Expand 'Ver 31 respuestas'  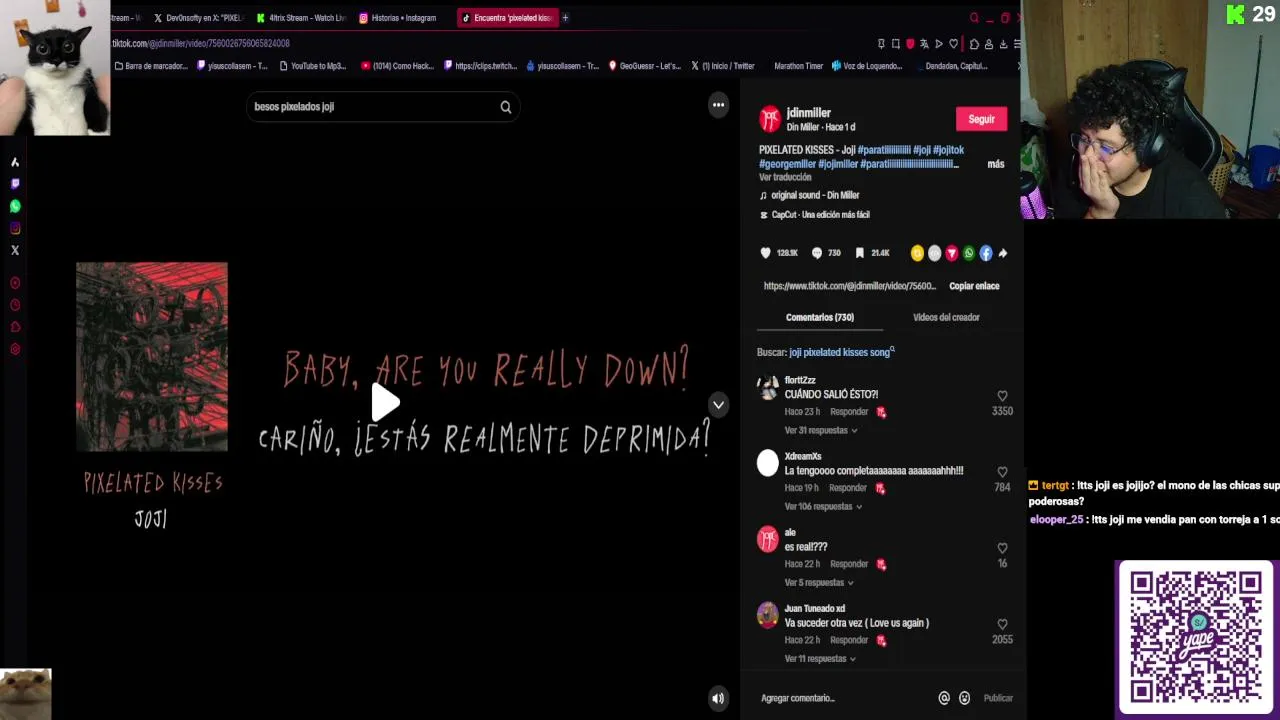point(821,430)
